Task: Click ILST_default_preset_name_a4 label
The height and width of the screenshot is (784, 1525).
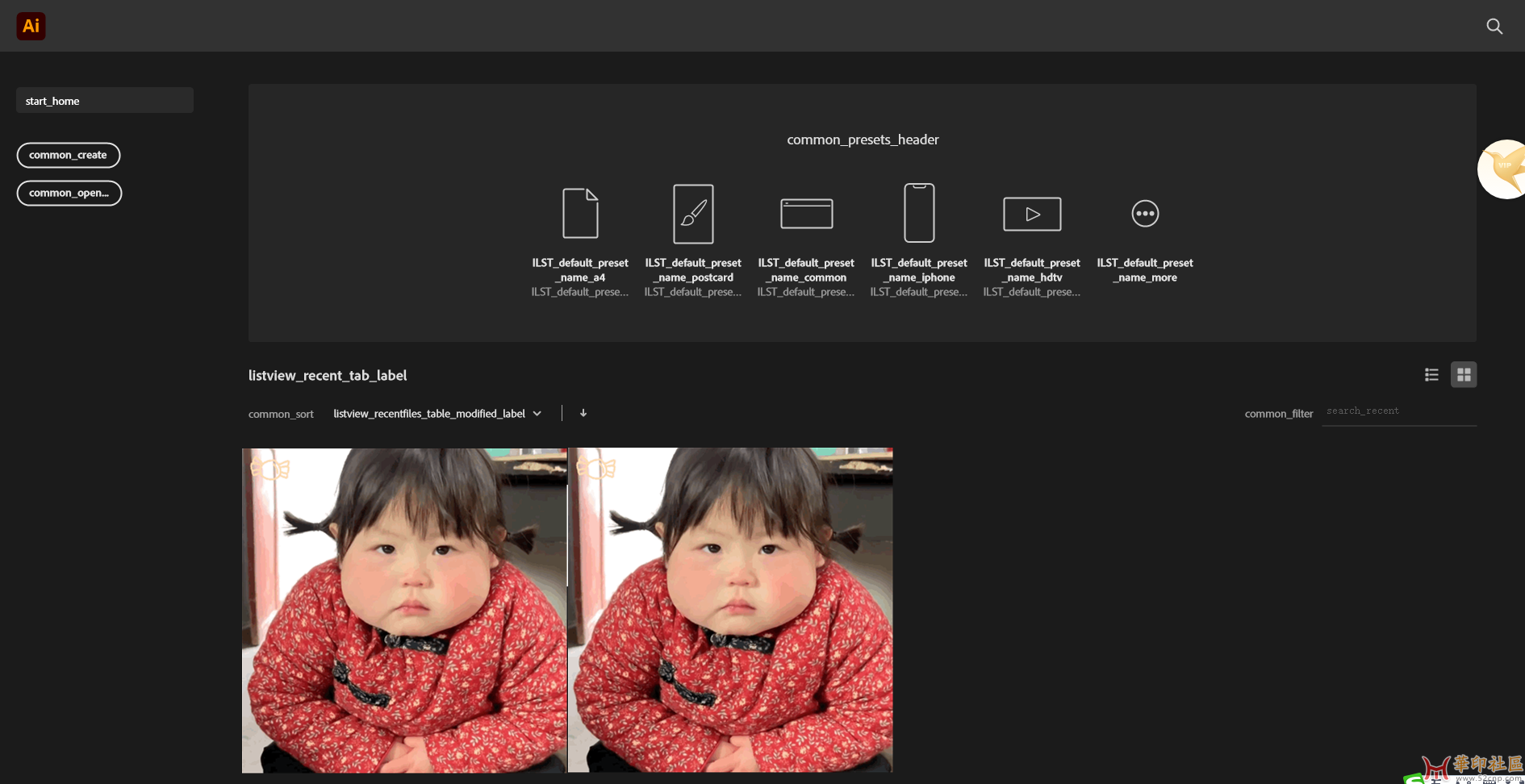Action: tap(580, 270)
